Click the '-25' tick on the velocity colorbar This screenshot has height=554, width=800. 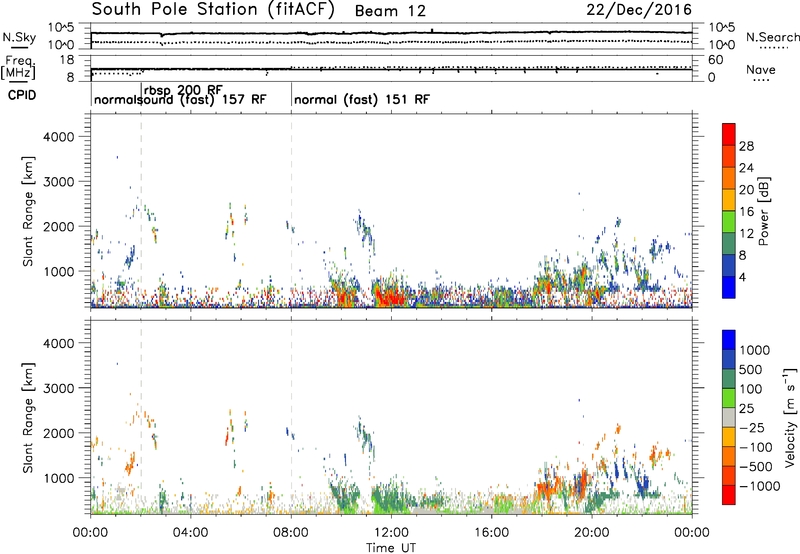[x=753, y=428]
